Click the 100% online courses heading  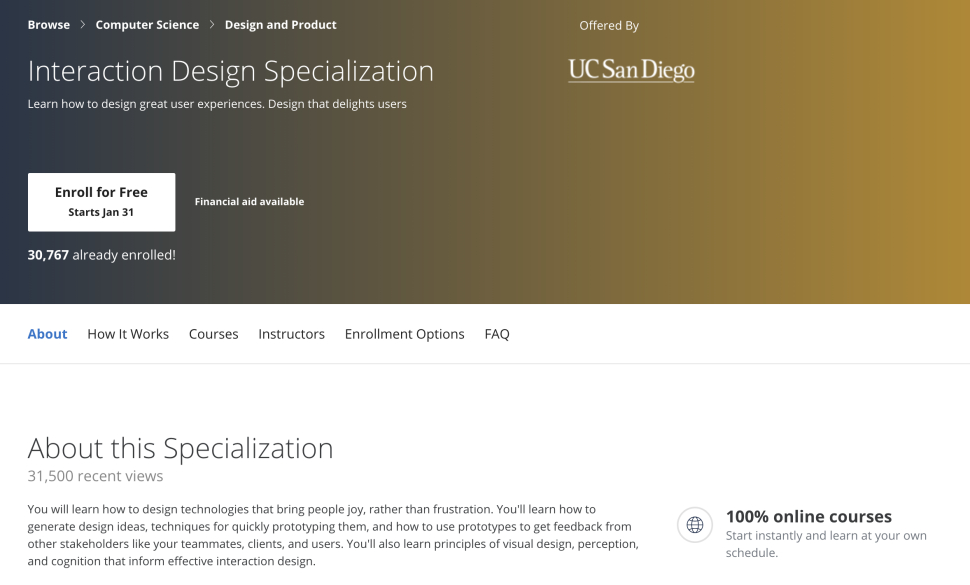[808, 517]
